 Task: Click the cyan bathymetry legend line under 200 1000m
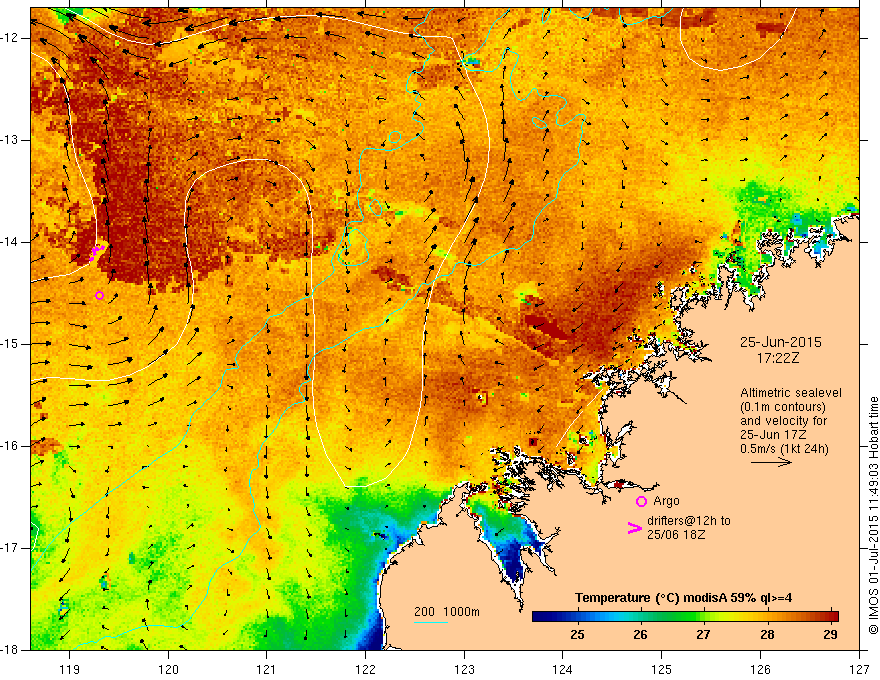430,622
